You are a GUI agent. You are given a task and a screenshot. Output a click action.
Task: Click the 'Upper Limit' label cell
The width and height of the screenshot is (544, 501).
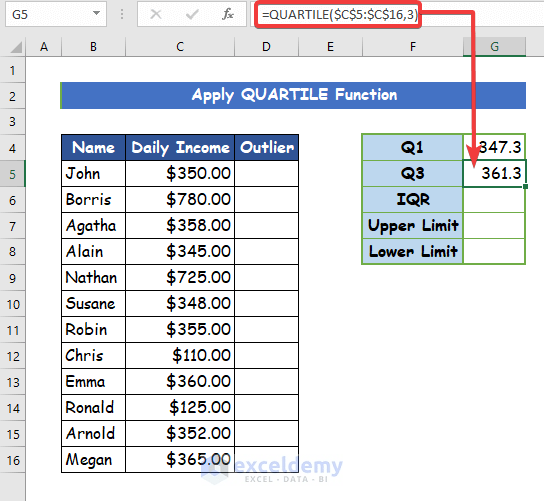pyautogui.click(x=413, y=226)
